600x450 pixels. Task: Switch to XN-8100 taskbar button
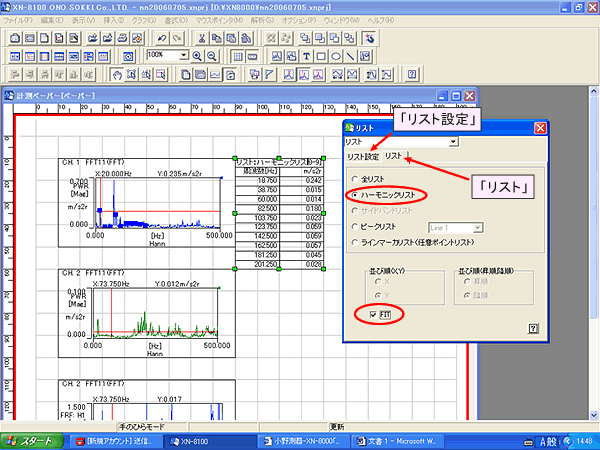point(210,442)
